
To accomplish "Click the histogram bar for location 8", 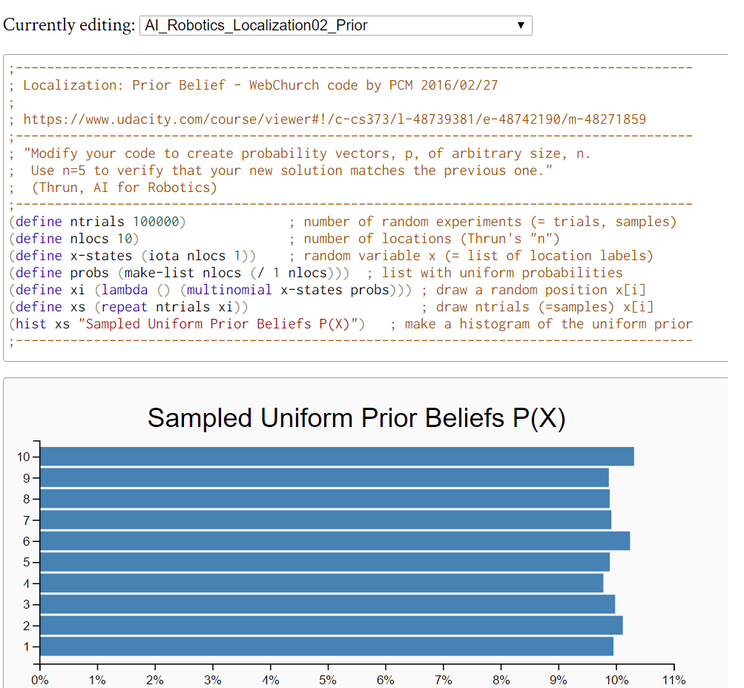I will tap(324, 498).
